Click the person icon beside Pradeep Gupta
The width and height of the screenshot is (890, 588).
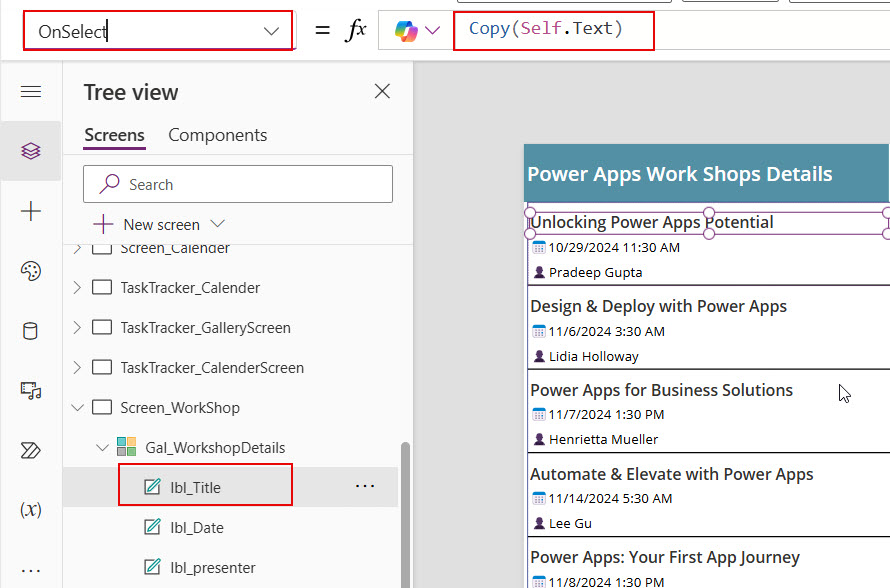point(539,272)
